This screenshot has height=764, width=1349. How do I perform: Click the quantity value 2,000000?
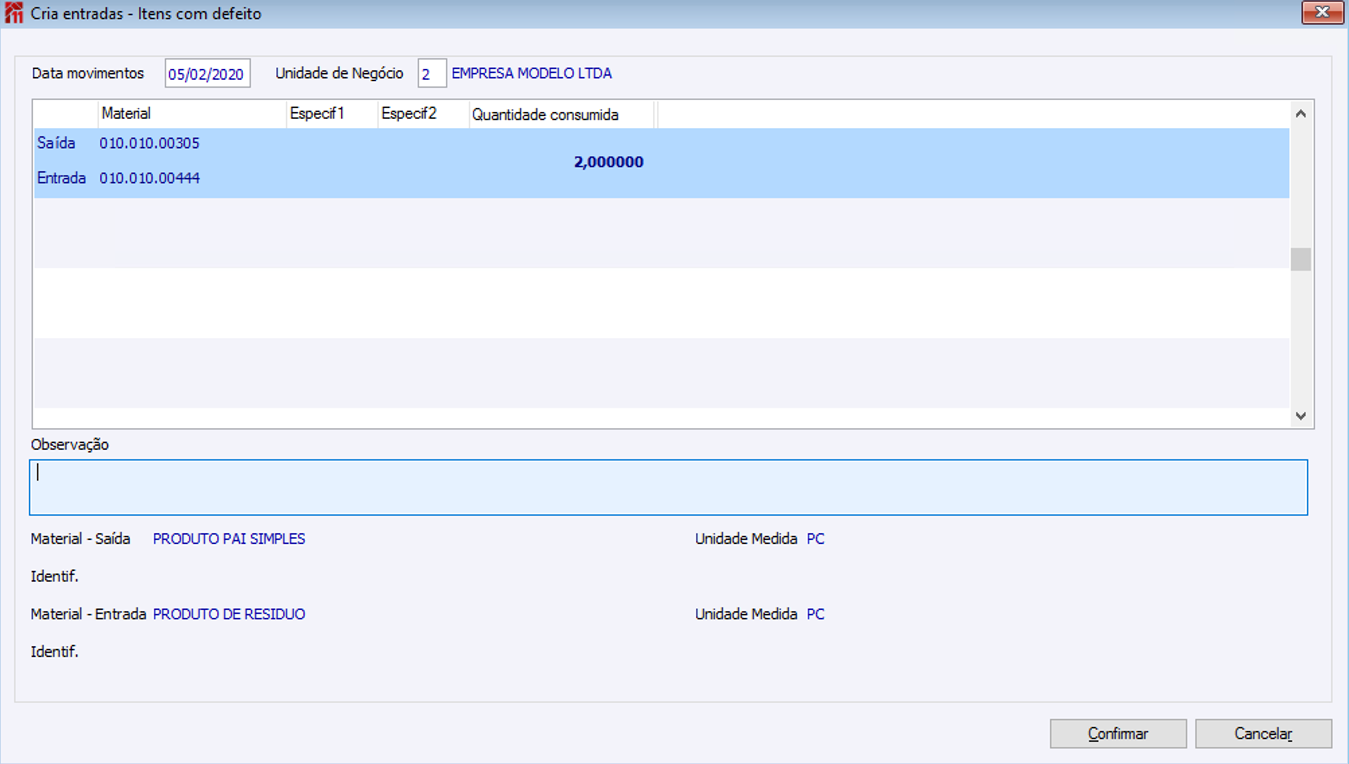pos(609,162)
